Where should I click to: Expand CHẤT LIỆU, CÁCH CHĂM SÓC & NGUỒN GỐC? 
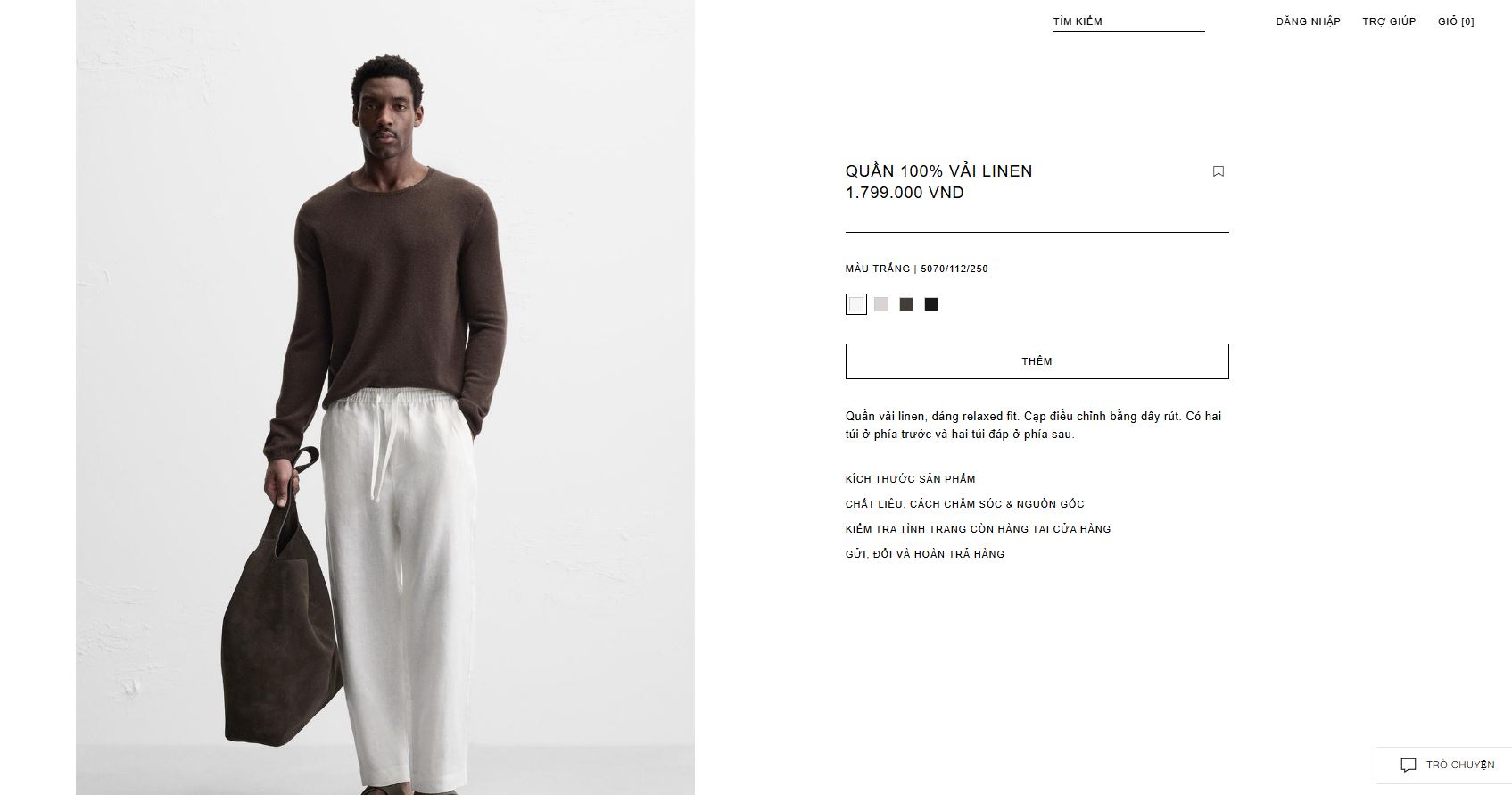point(964,504)
